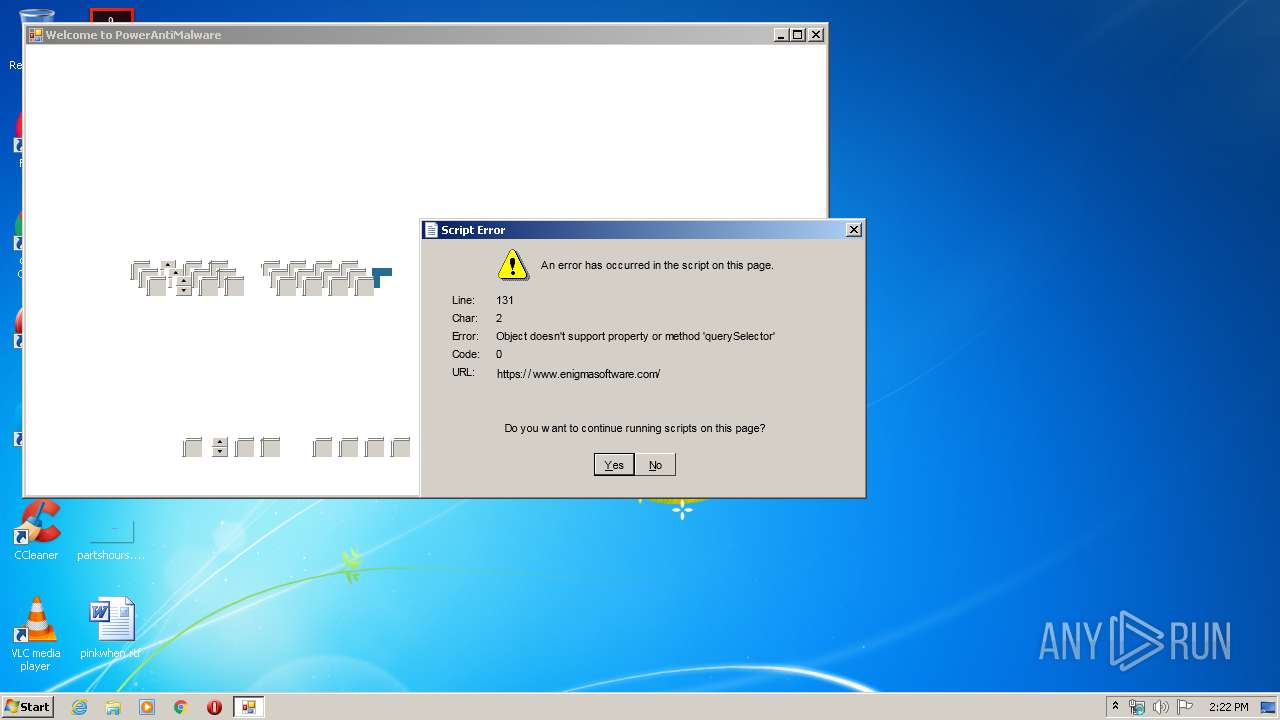This screenshot has width=1280, height=720.
Task: Click 'An error has occurred in the script' text
Action: (657, 265)
